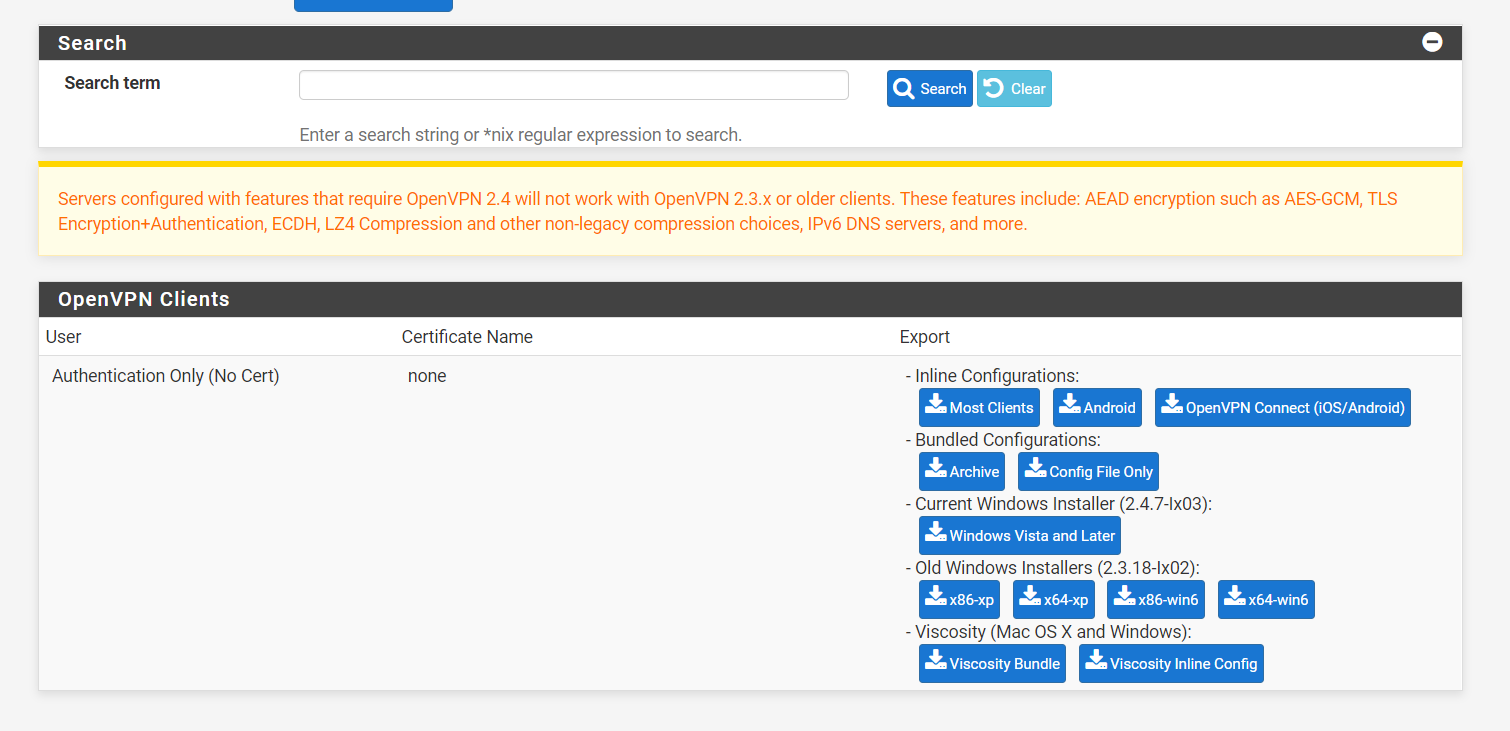Viewport: 1510px width, 731px height.
Task: Download the Windows Vista and Later installer
Action: (1020, 535)
